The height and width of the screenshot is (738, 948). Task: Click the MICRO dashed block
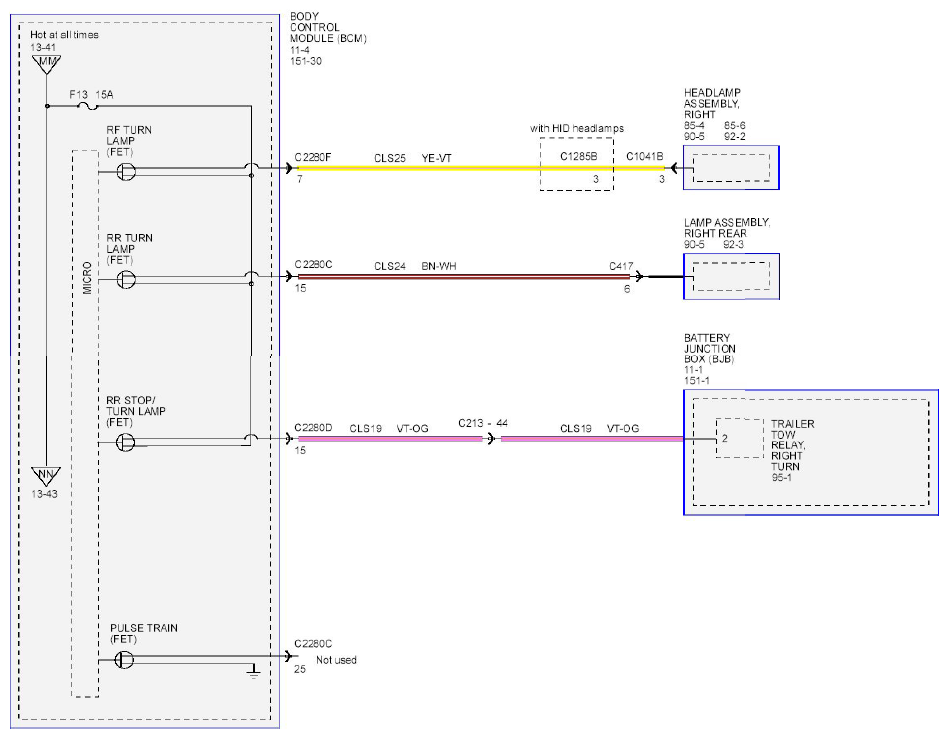coord(85,424)
